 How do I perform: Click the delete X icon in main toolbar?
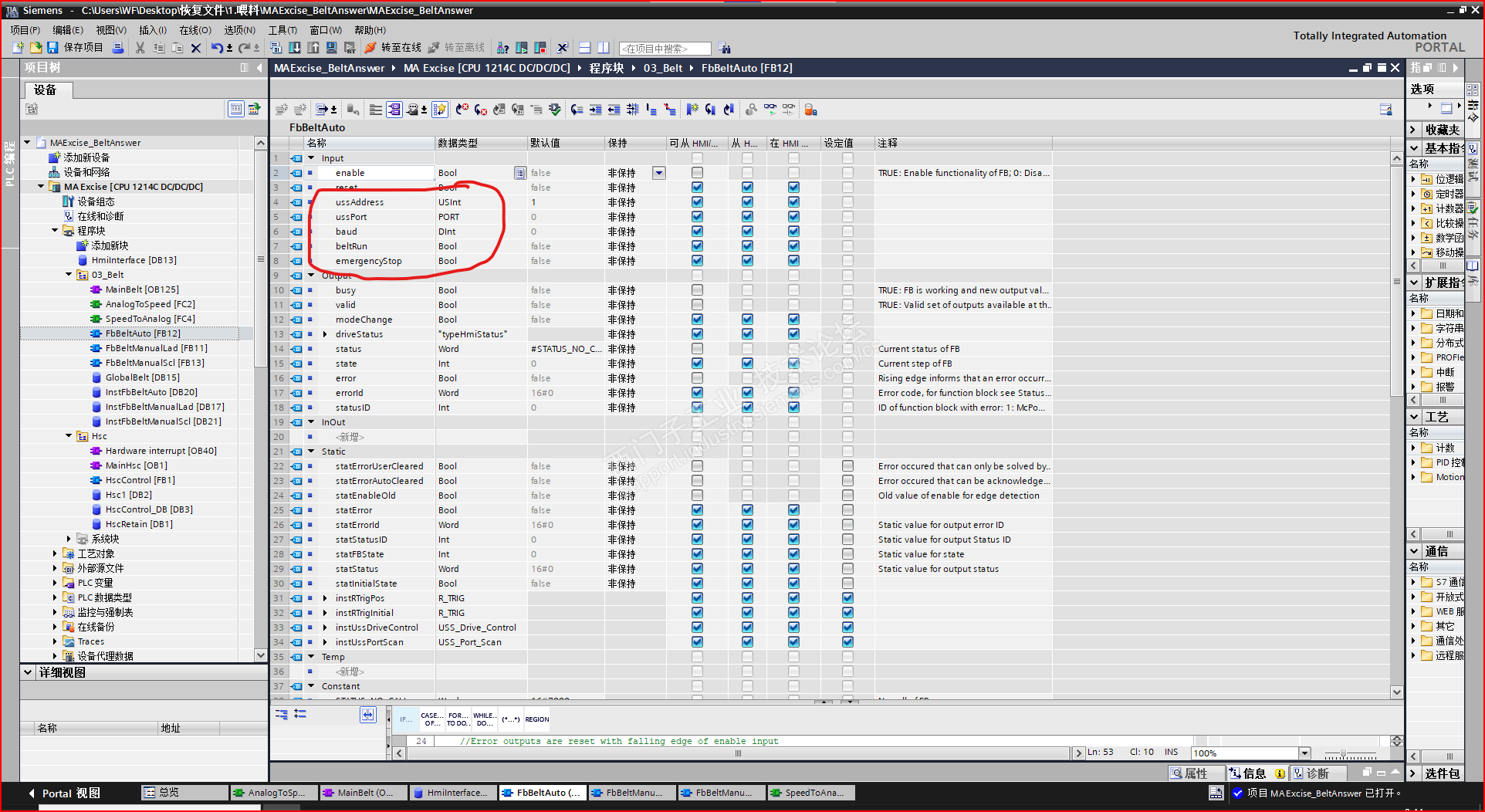196,48
